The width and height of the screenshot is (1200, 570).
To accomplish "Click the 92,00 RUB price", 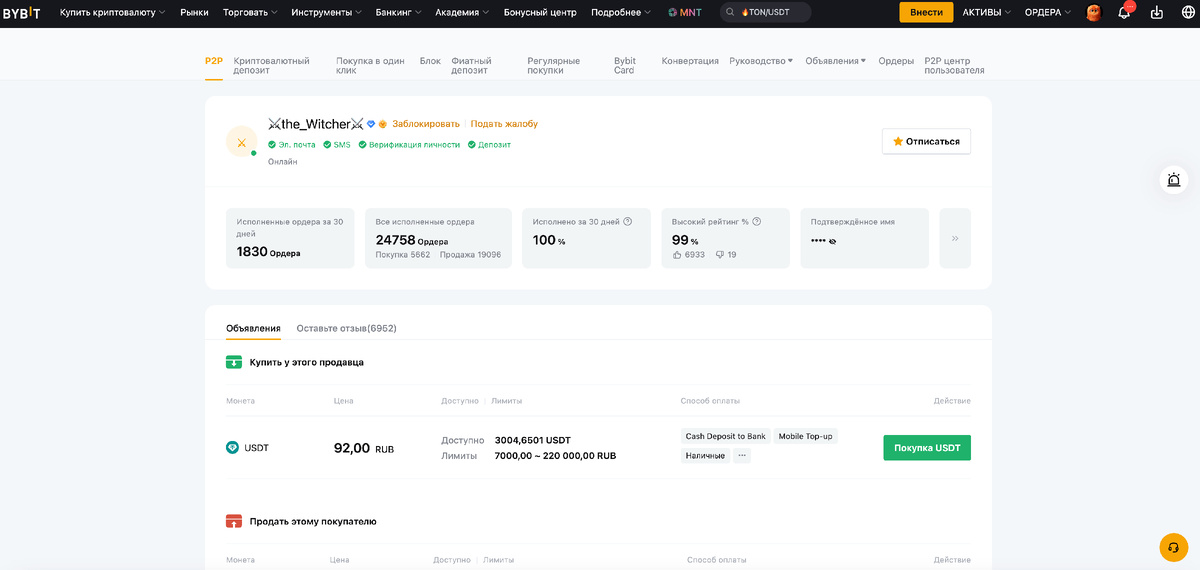I will [x=364, y=448].
